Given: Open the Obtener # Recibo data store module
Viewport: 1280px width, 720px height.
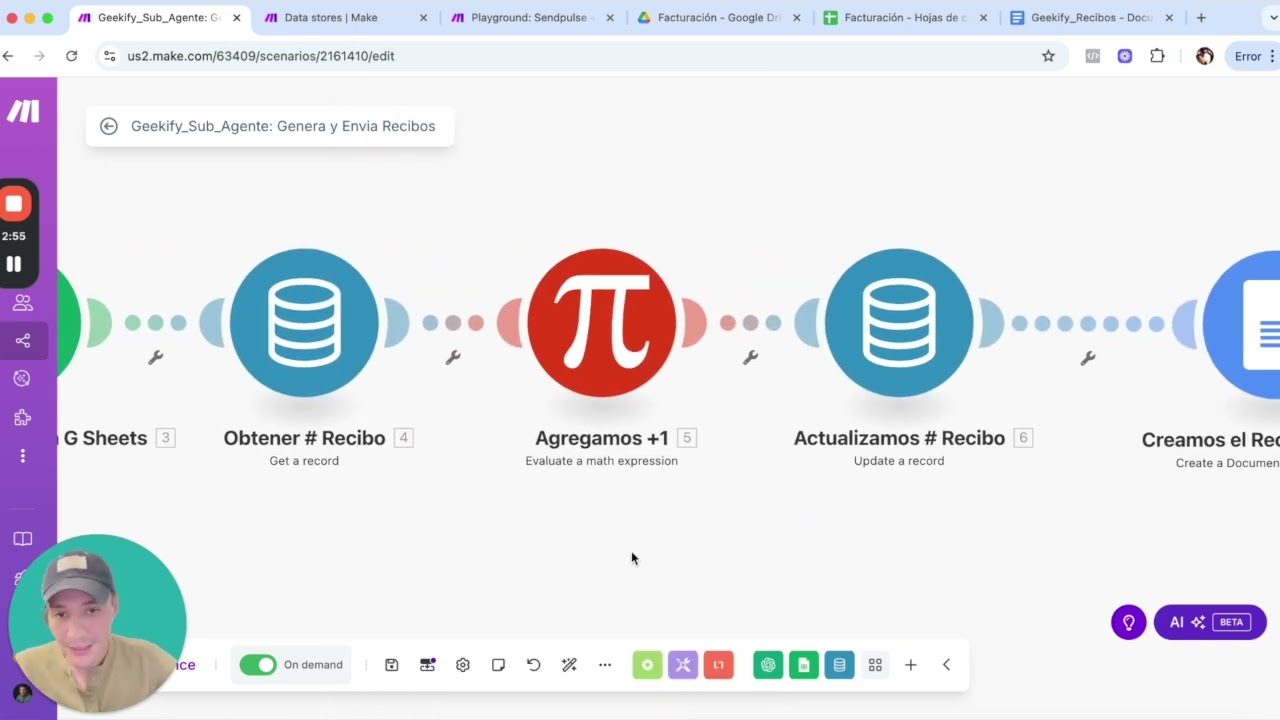Looking at the screenshot, I should point(305,323).
